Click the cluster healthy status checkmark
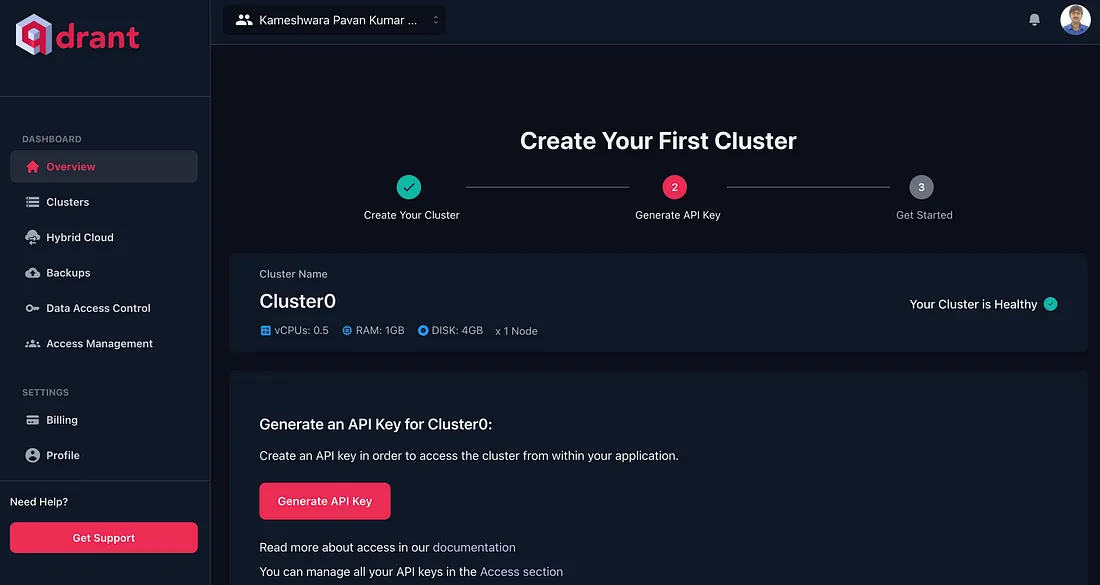Viewport: 1100px width, 585px height. click(x=1050, y=304)
